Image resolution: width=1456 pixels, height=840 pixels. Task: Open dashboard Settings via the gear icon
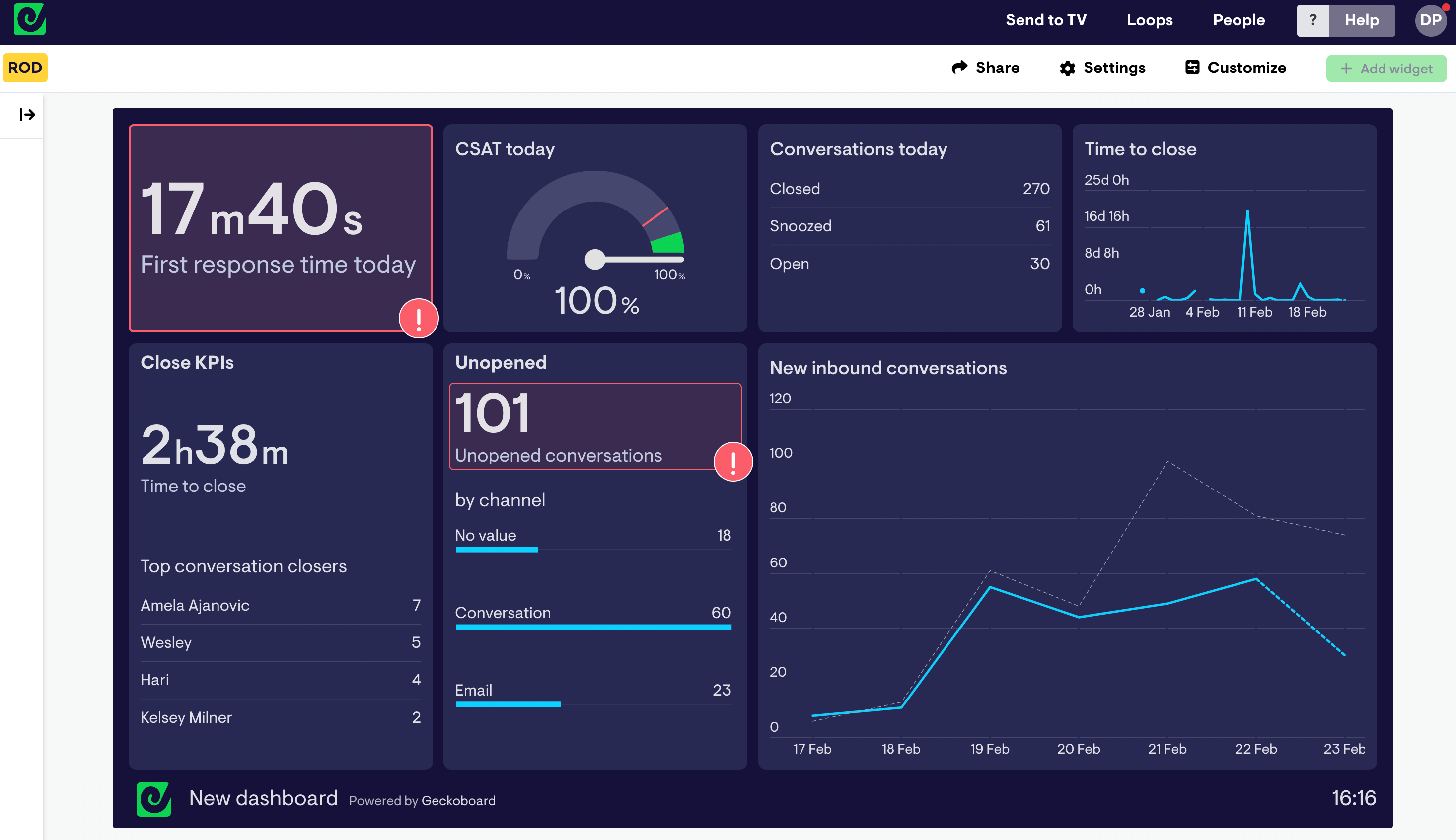1068,68
